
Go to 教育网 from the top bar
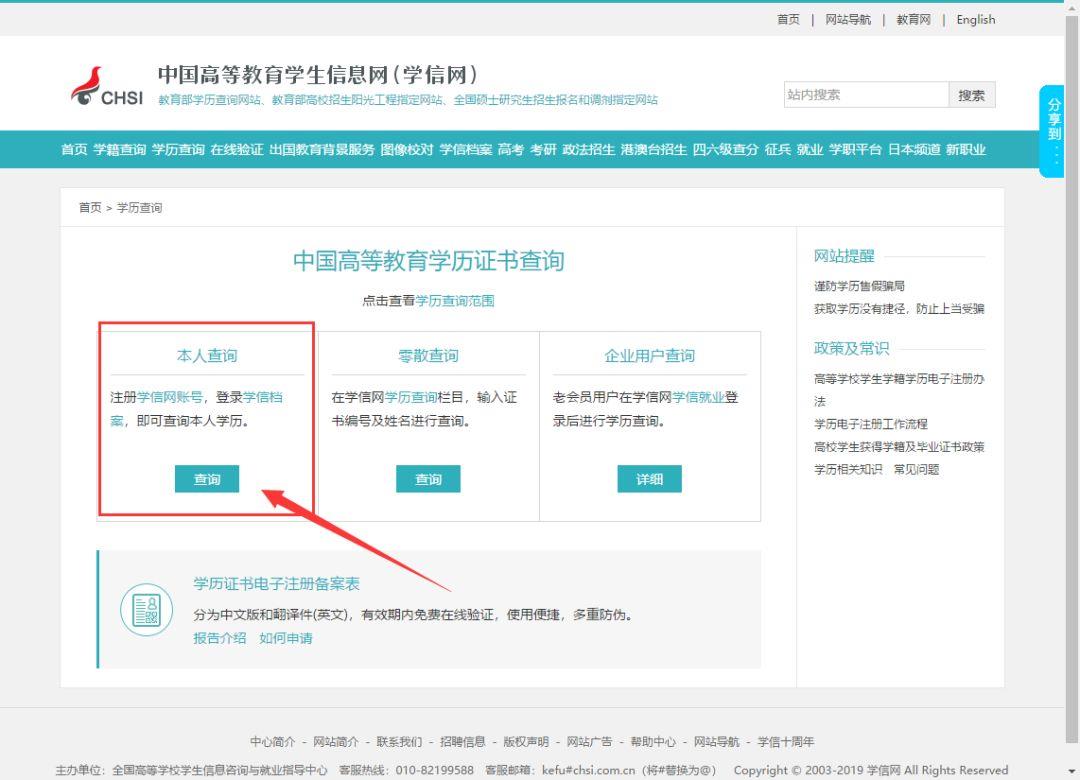point(913,19)
